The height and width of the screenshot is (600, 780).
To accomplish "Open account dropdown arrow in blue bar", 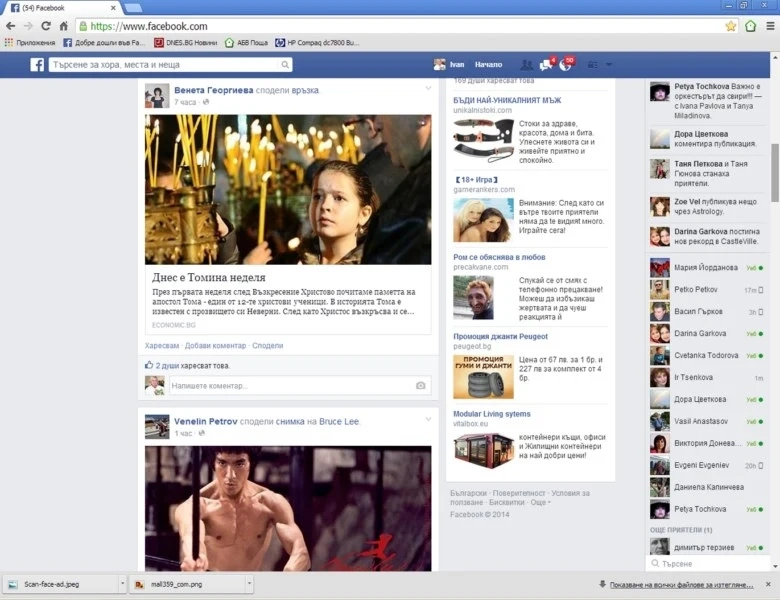I will [x=609, y=65].
